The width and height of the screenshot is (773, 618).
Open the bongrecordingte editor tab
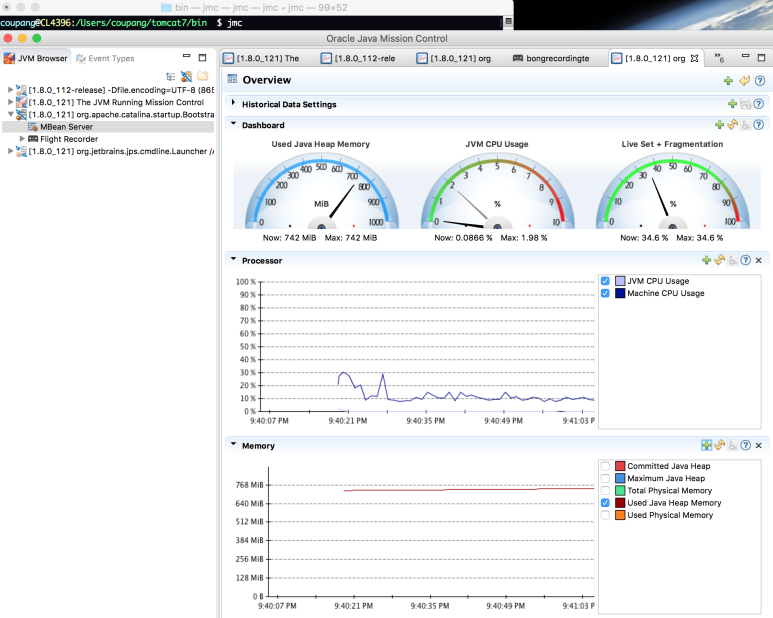pos(551,58)
